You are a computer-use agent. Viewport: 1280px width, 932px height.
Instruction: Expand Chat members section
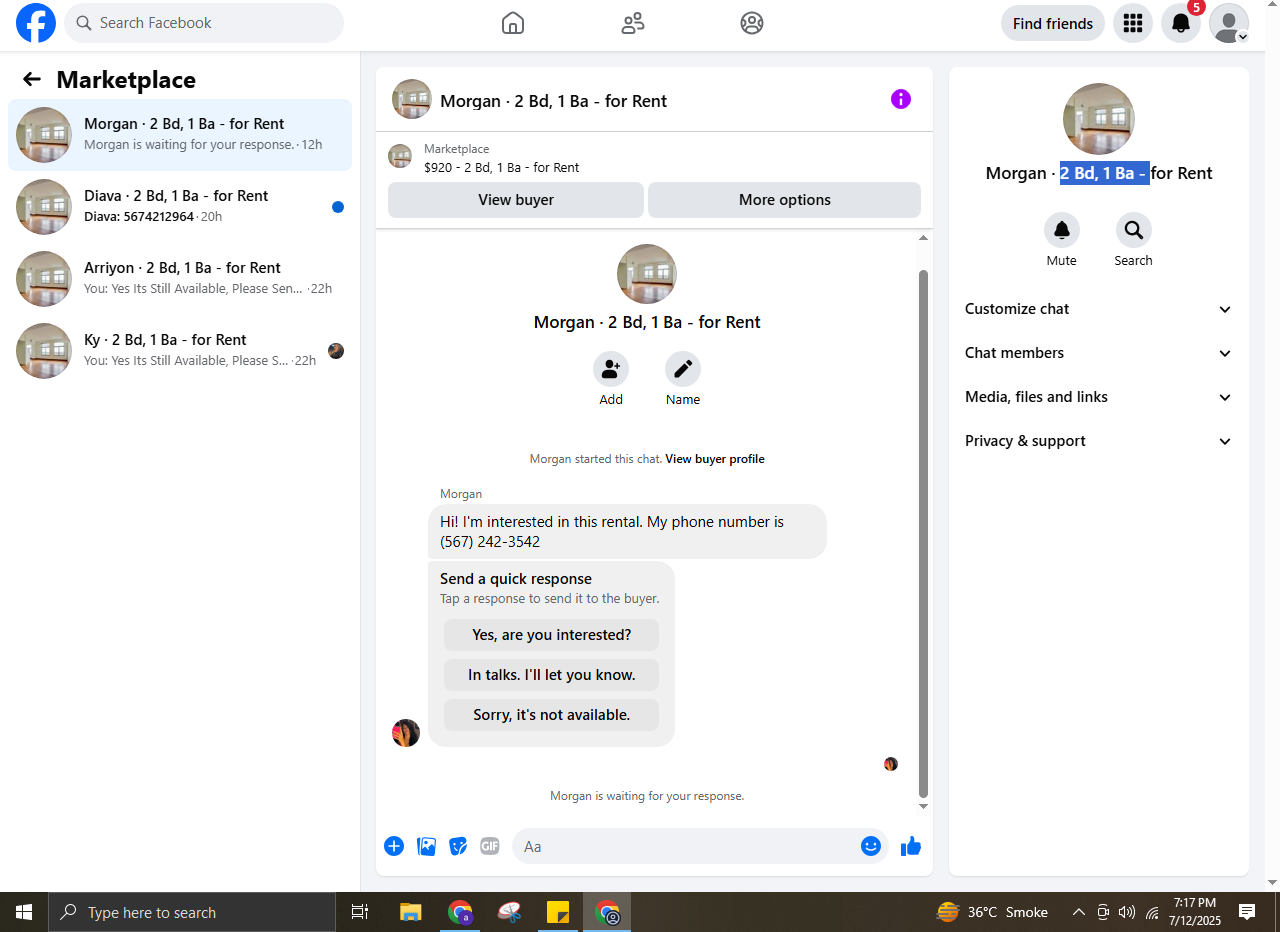[1098, 353]
